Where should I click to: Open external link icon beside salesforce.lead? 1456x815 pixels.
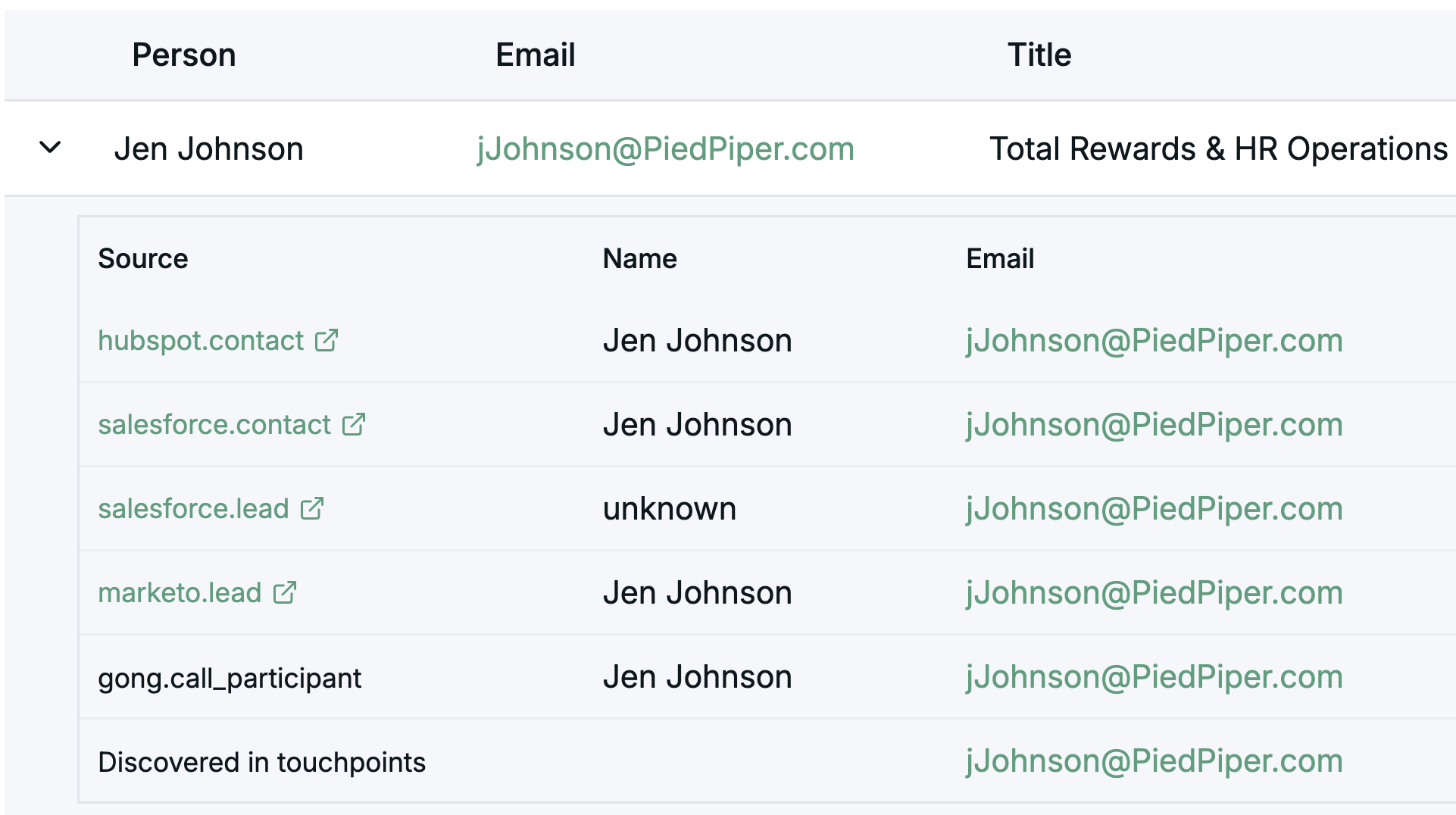(x=312, y=509)
